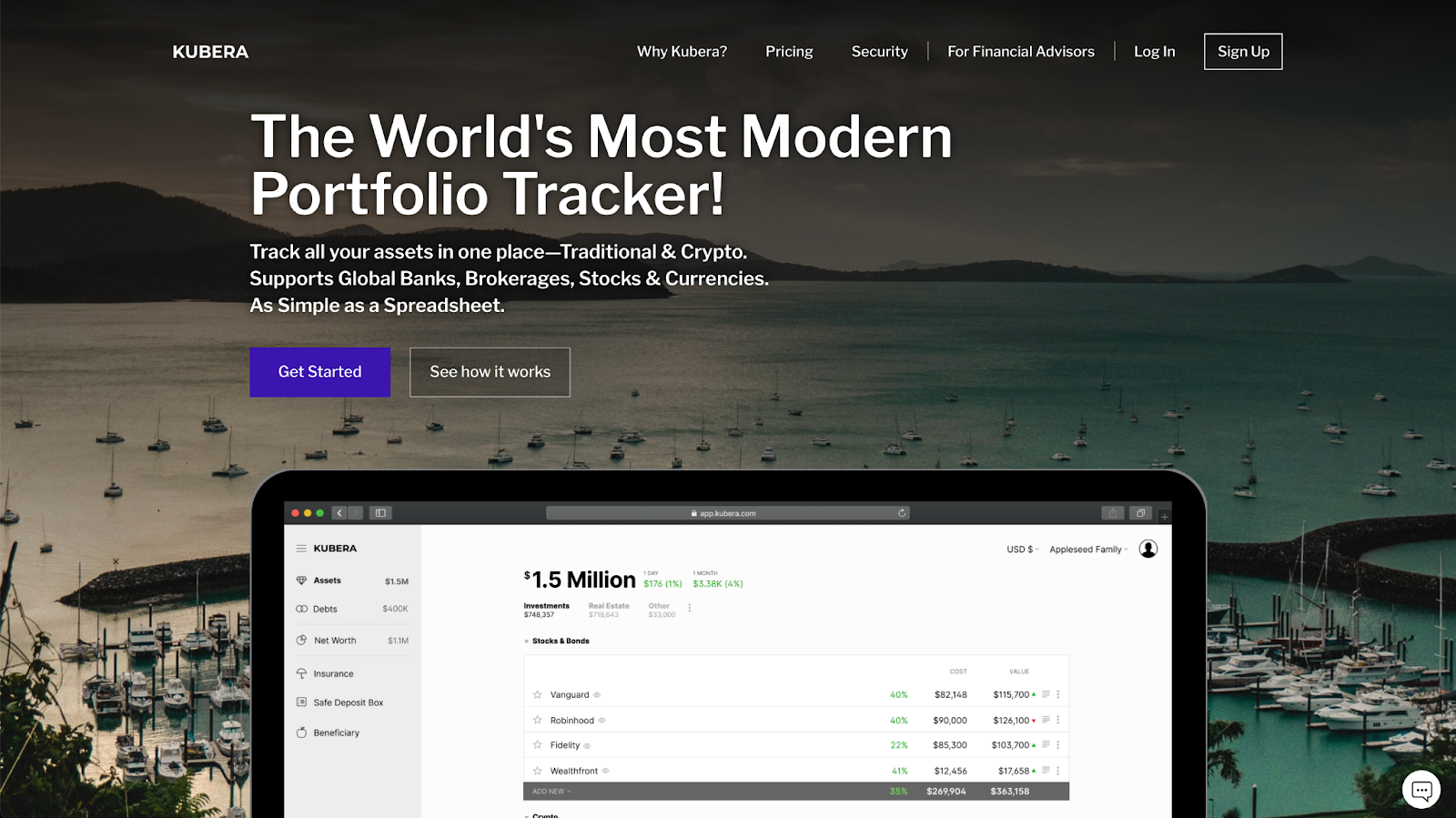Open the Appleseed Family dropdown

coord(1088,550)
